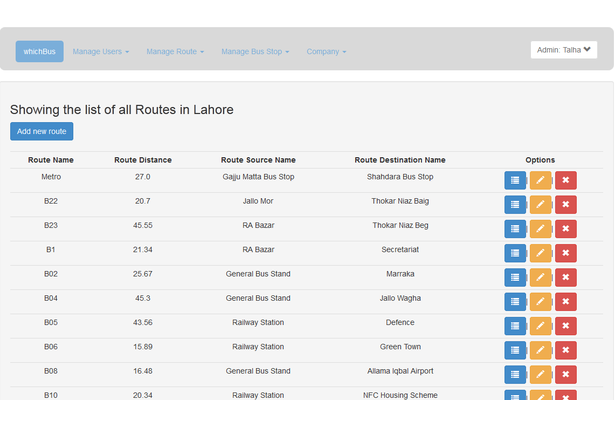Viewport: 615px width, 424px height.
Task: Click the Options column header
Action: [x=540, y=160]
